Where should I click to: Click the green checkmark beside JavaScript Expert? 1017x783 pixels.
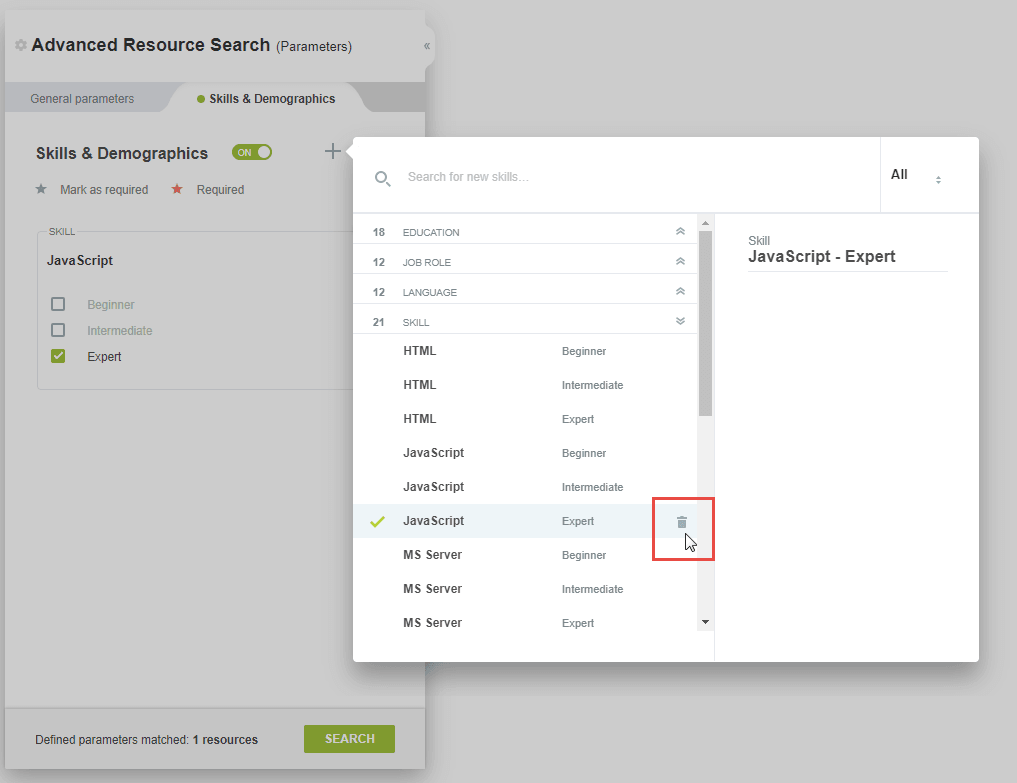point(377,521)
